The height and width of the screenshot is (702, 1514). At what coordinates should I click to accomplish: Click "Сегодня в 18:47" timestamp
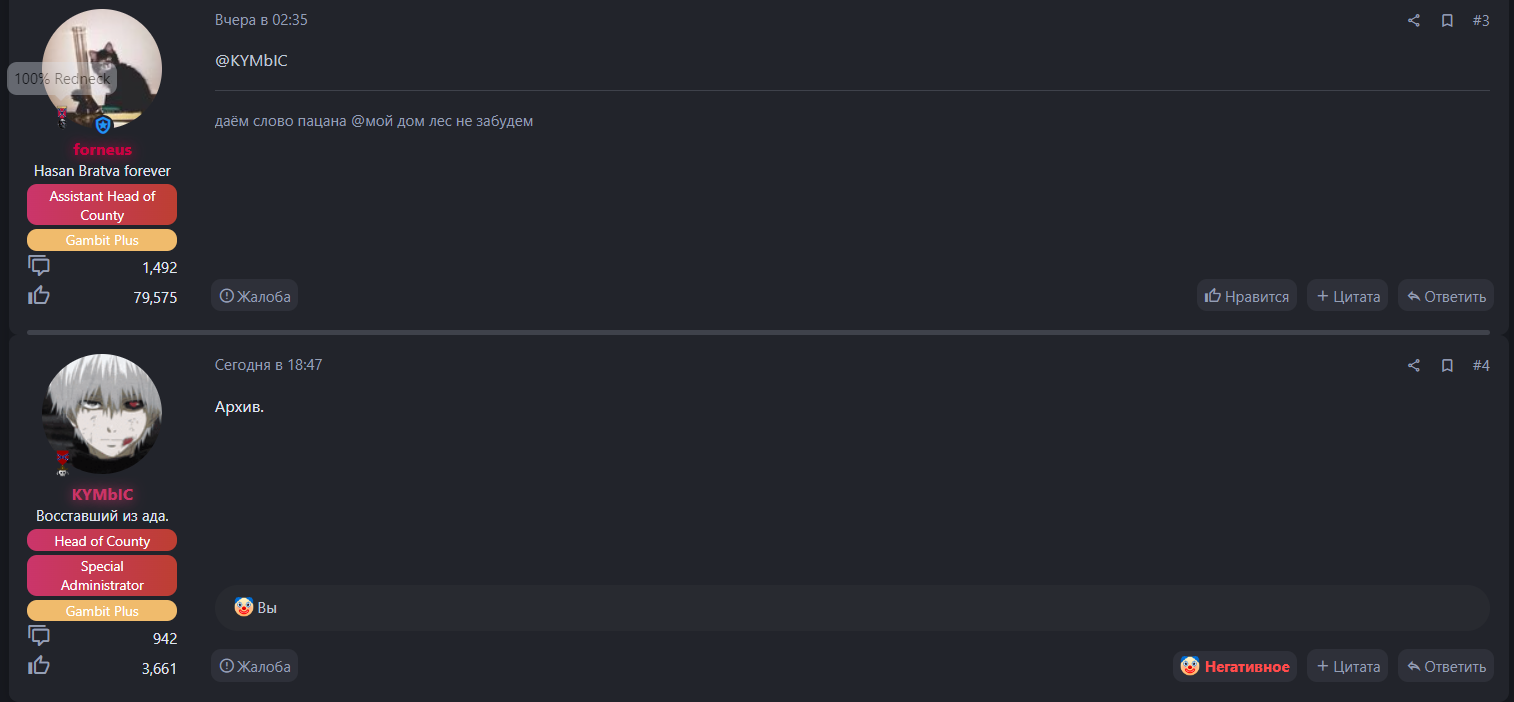[x=268, y=366]
